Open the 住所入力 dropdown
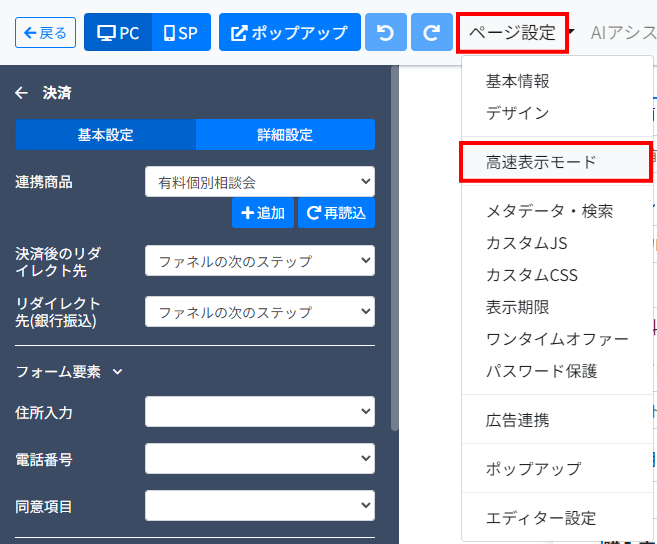The height and width of the screenshot is (544, 657). pyautogui.click(x=259, y=411)
